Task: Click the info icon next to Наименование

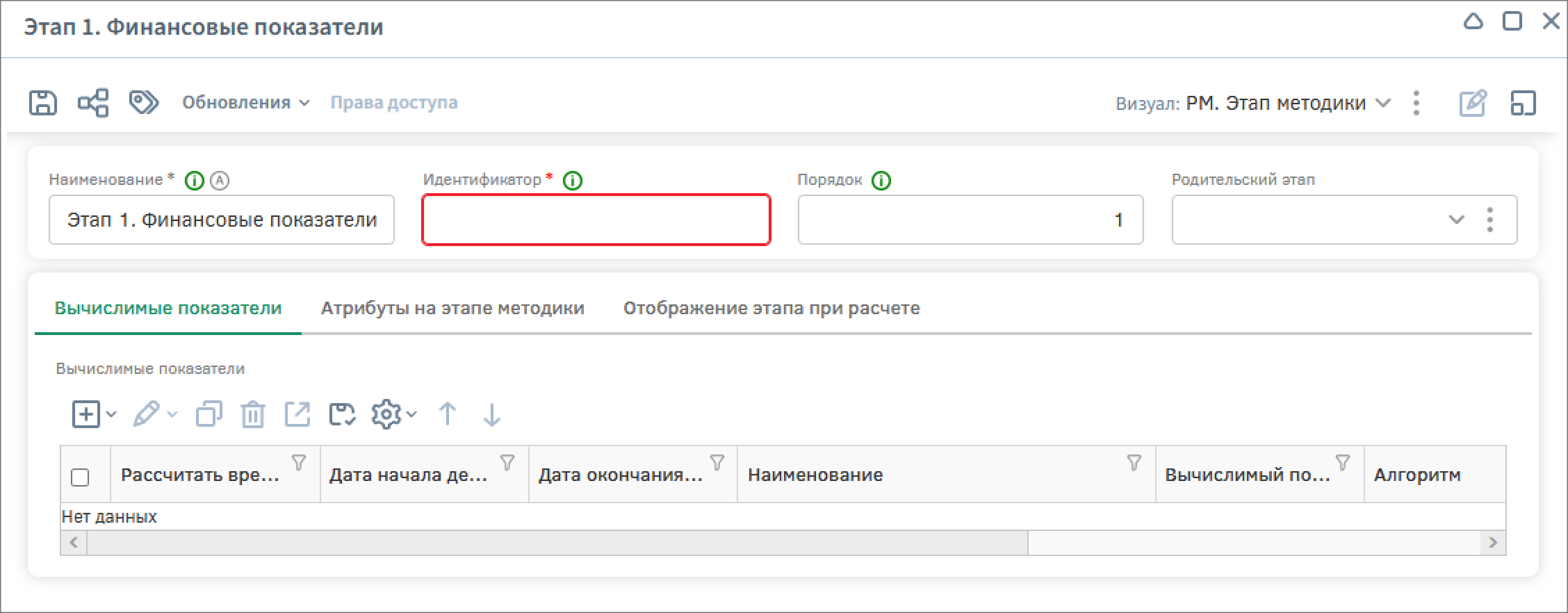Action: point(195,181)
